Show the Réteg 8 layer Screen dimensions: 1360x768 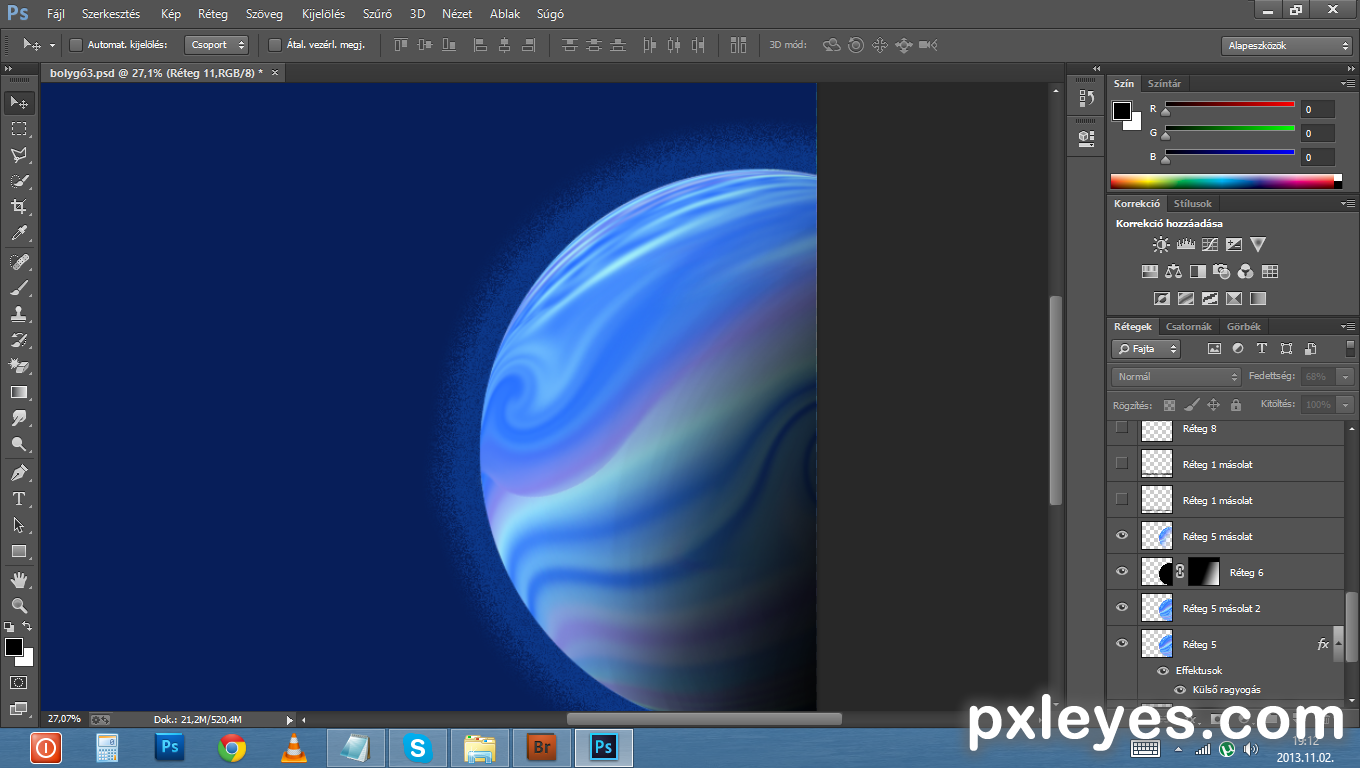1121,427
